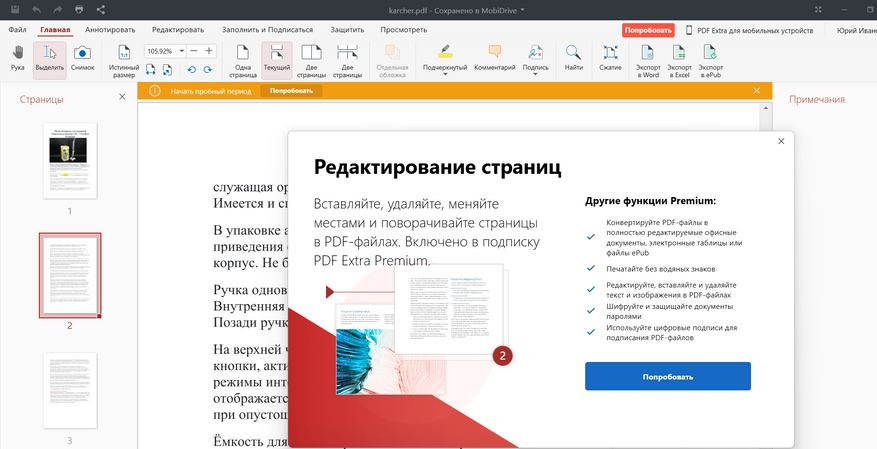Click Экспорт в Word
Screen dimensions: 877x449
point(648,60)
